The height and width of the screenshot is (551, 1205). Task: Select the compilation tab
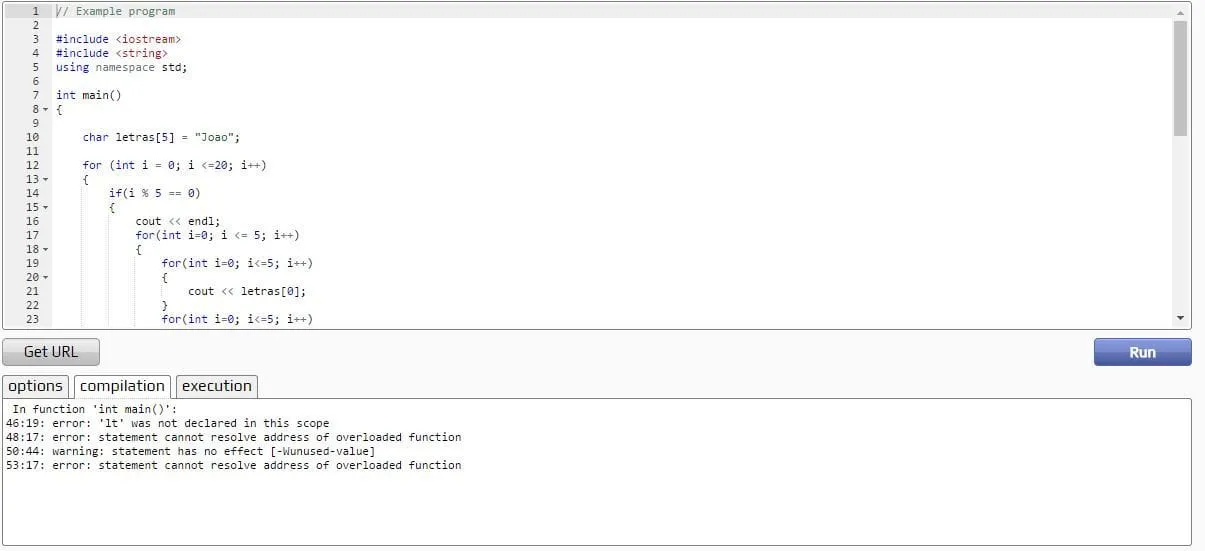click(122, 386)
